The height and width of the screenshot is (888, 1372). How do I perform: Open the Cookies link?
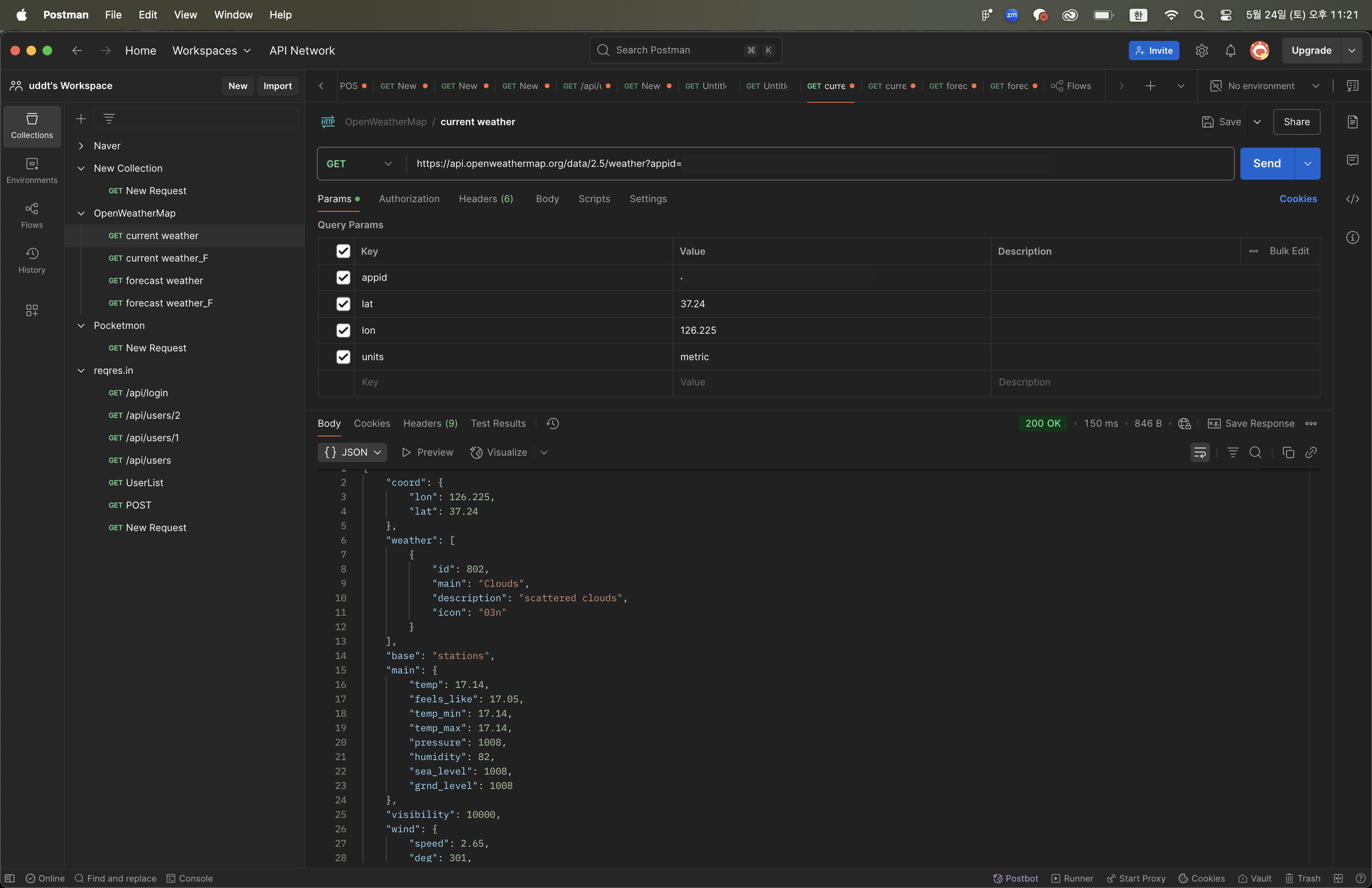coord(1298,199)
